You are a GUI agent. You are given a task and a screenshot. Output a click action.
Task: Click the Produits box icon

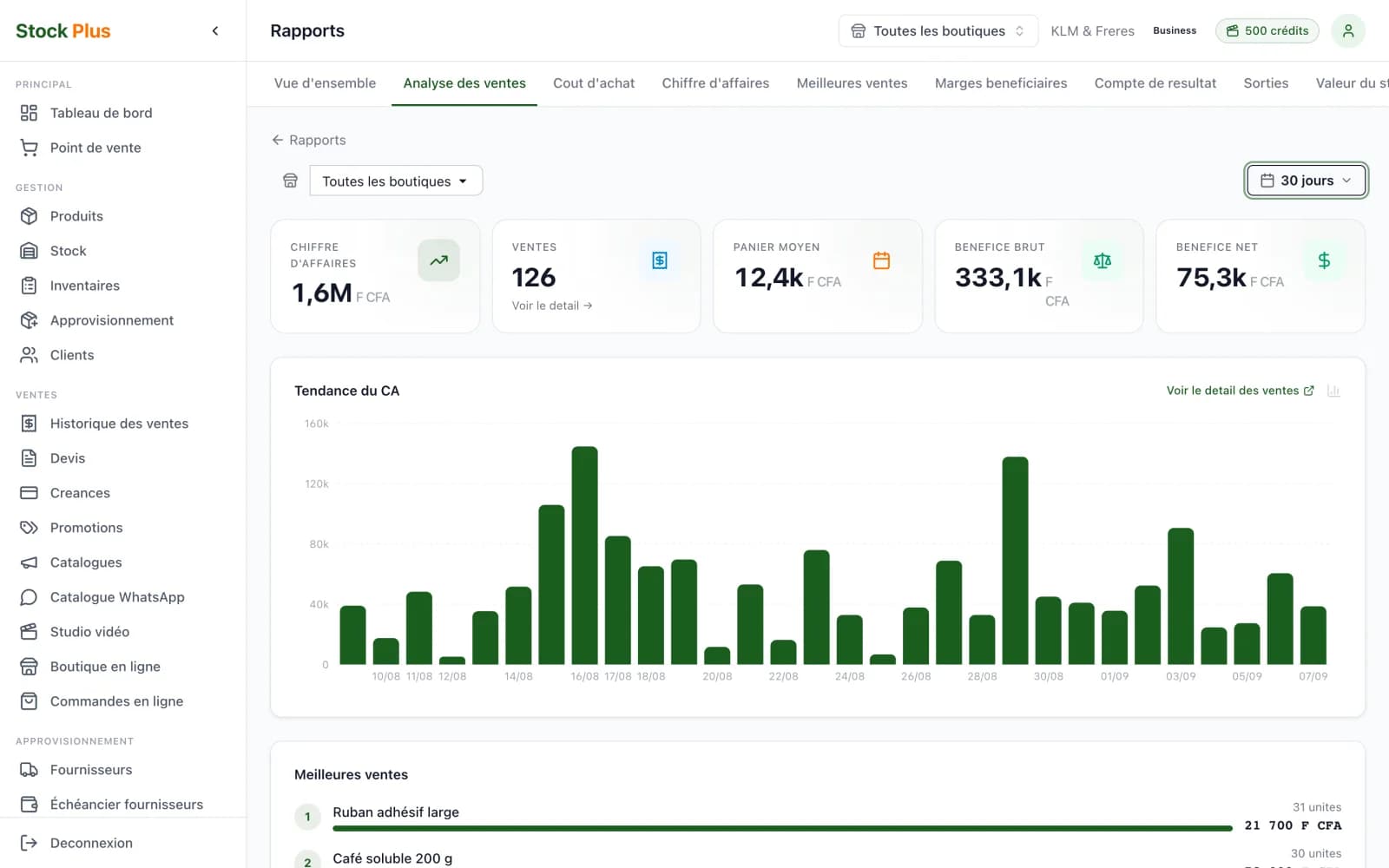(x=29, y=216)
